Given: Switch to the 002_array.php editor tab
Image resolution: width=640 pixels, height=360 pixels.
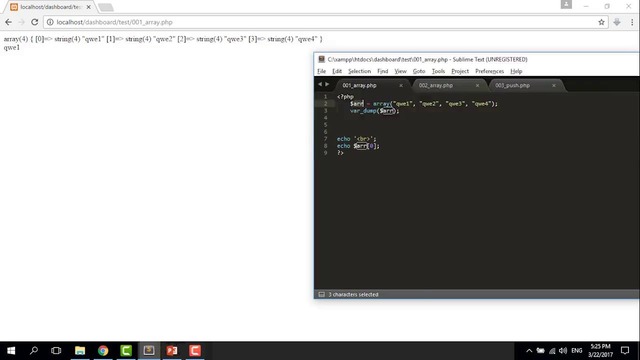Looking at the screenshot, I should pyautogui.click(x=436, y=85).
